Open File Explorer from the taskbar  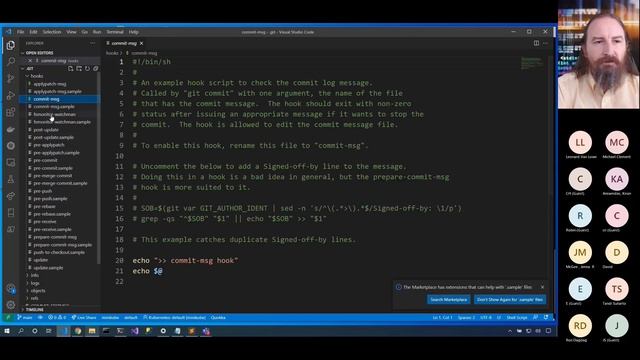[x=92, y=331]
